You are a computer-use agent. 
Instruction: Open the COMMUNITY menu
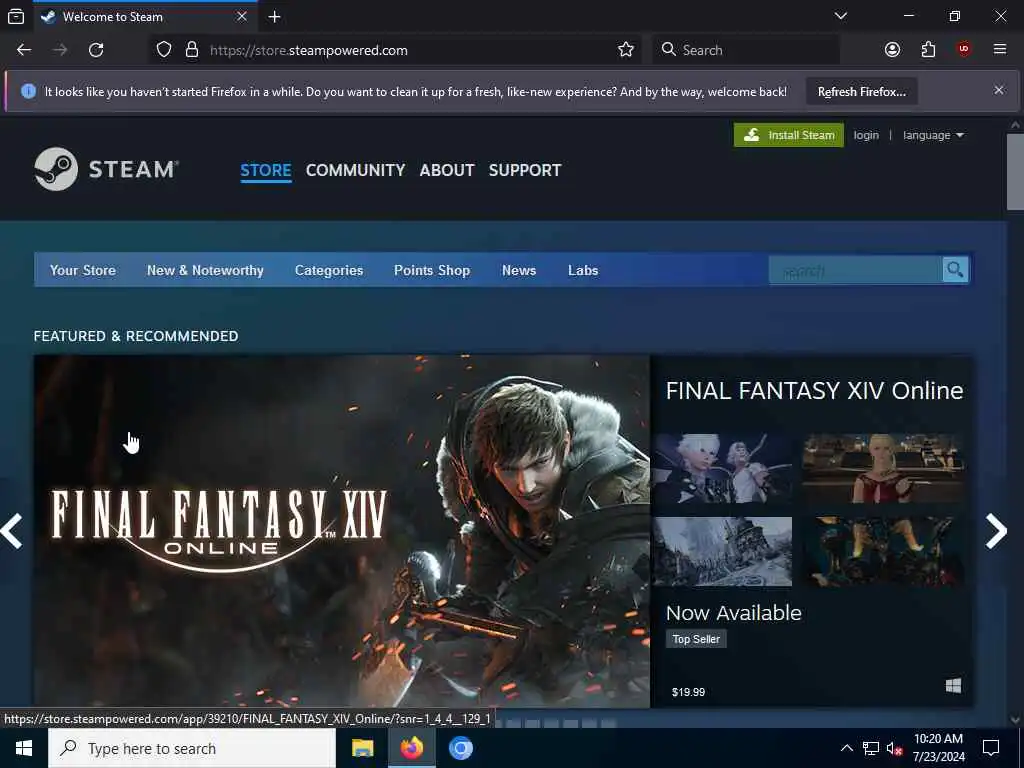[x=355, y=170]
